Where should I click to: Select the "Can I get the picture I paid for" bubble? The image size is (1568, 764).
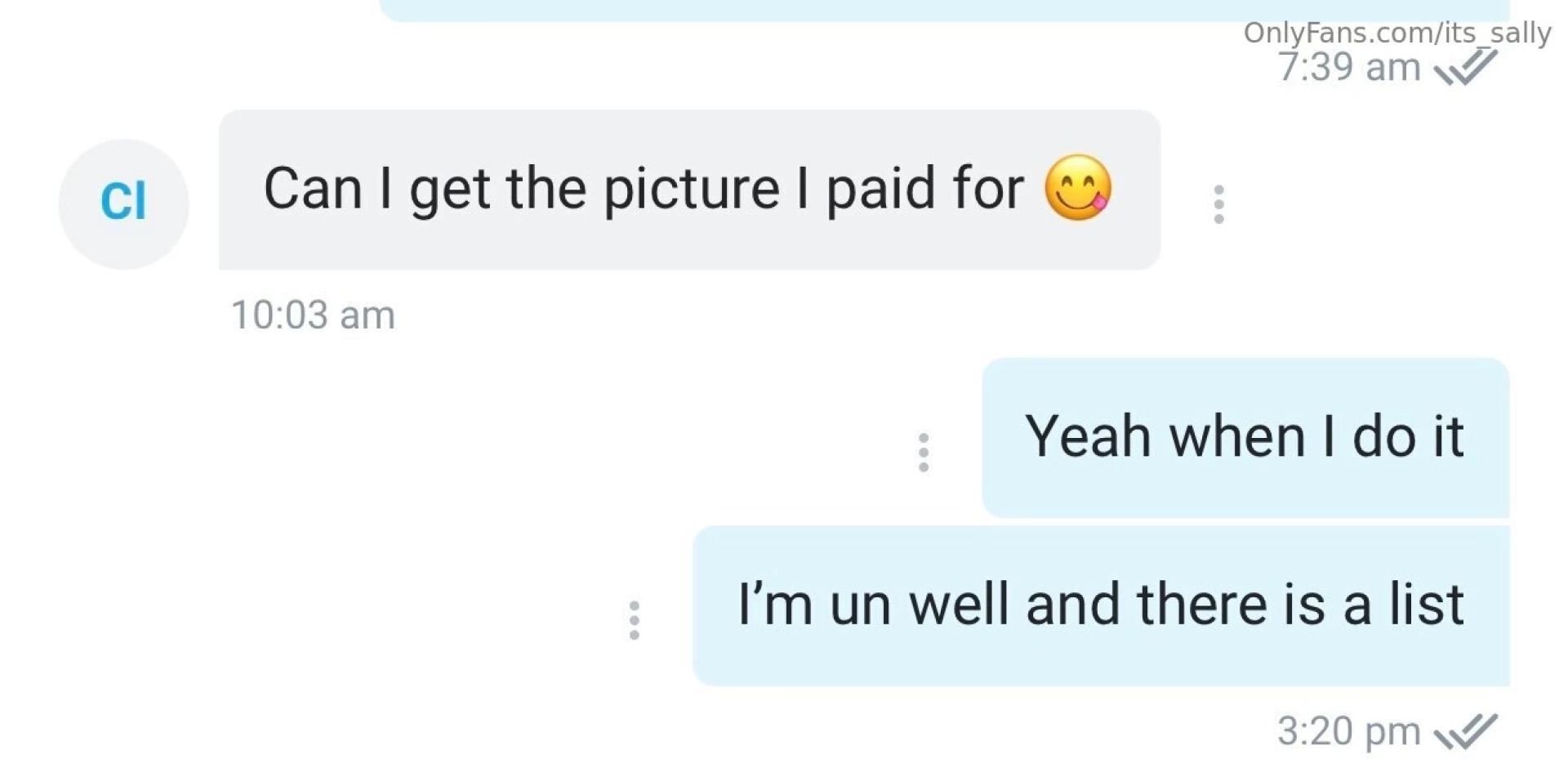click(689, 190)
